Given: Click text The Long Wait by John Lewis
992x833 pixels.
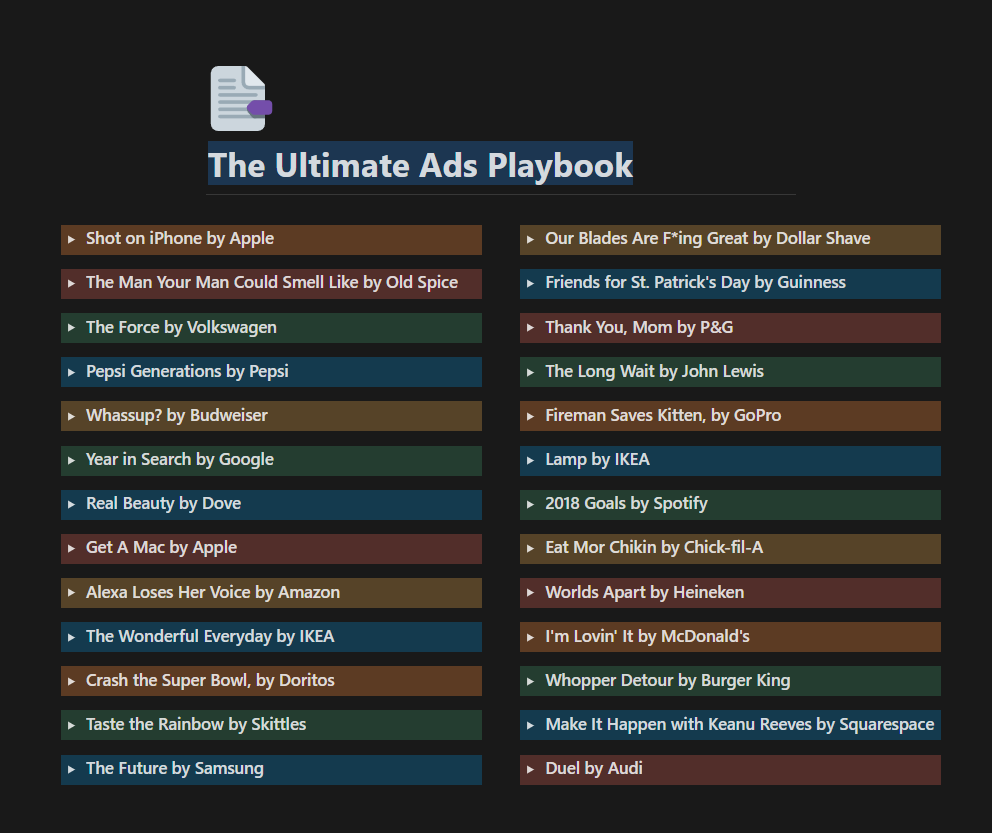Looking at the screenshot, I should [654, 371].
